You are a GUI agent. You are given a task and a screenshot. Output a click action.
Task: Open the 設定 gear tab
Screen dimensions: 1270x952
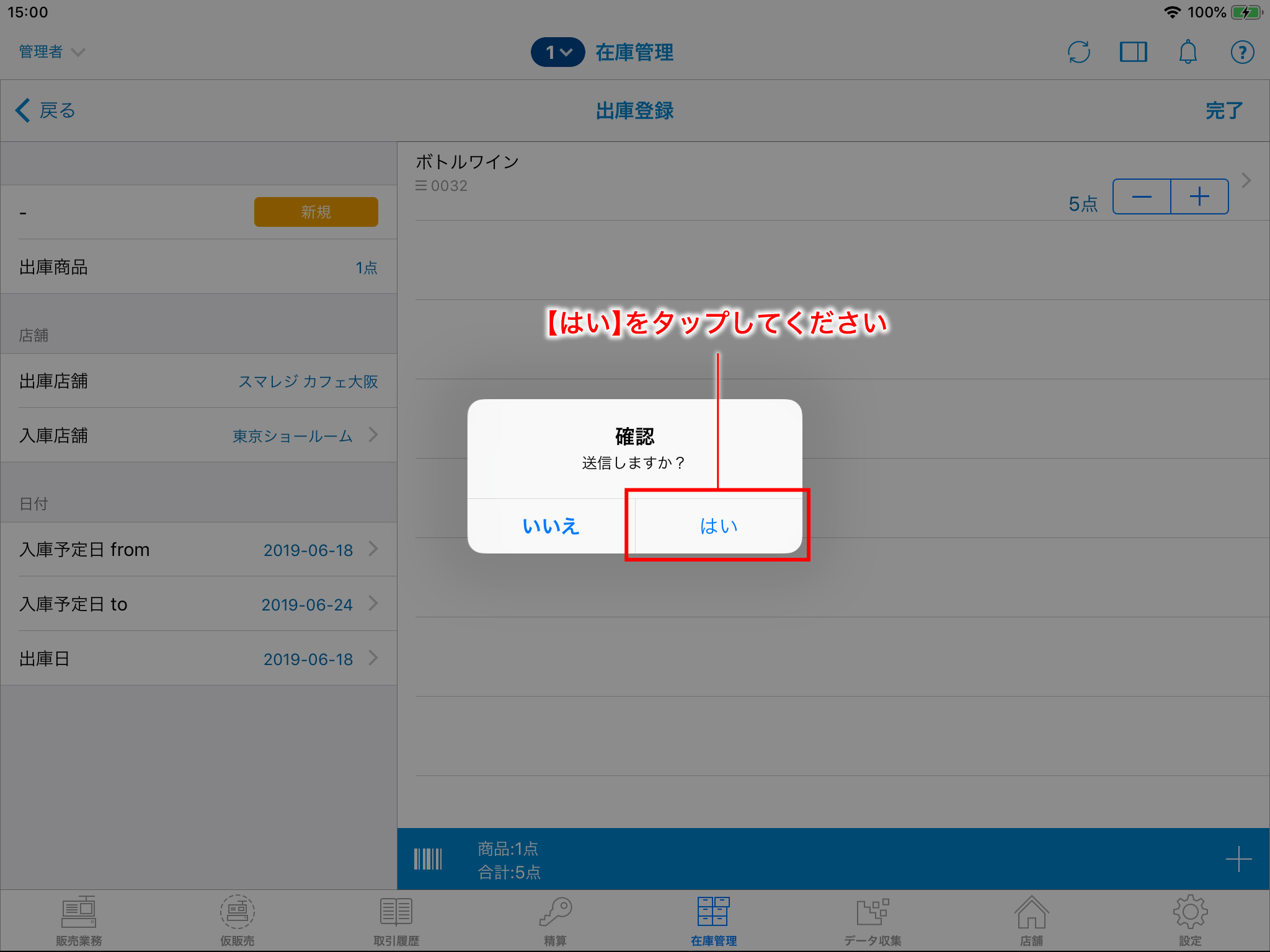1190,921
